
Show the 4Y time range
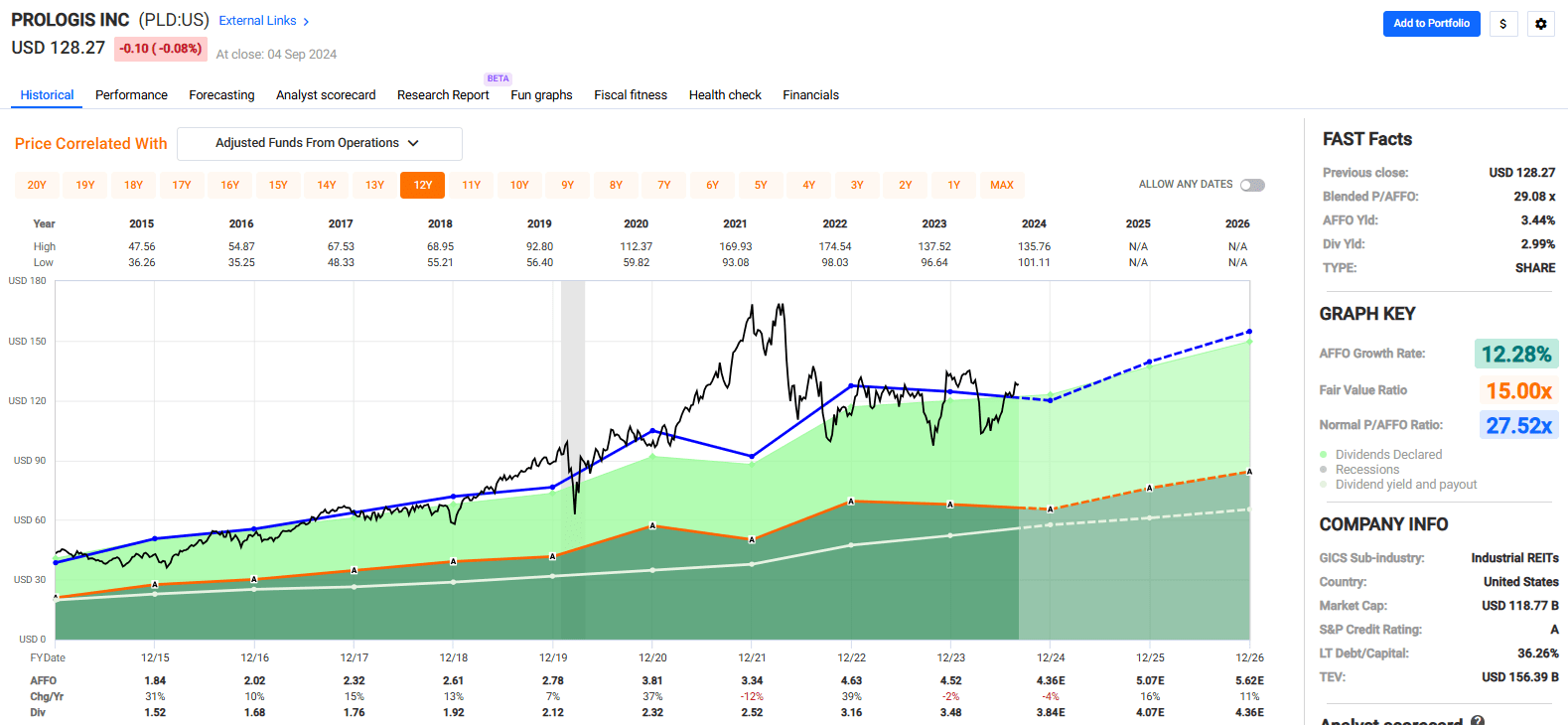pos(809,185)
